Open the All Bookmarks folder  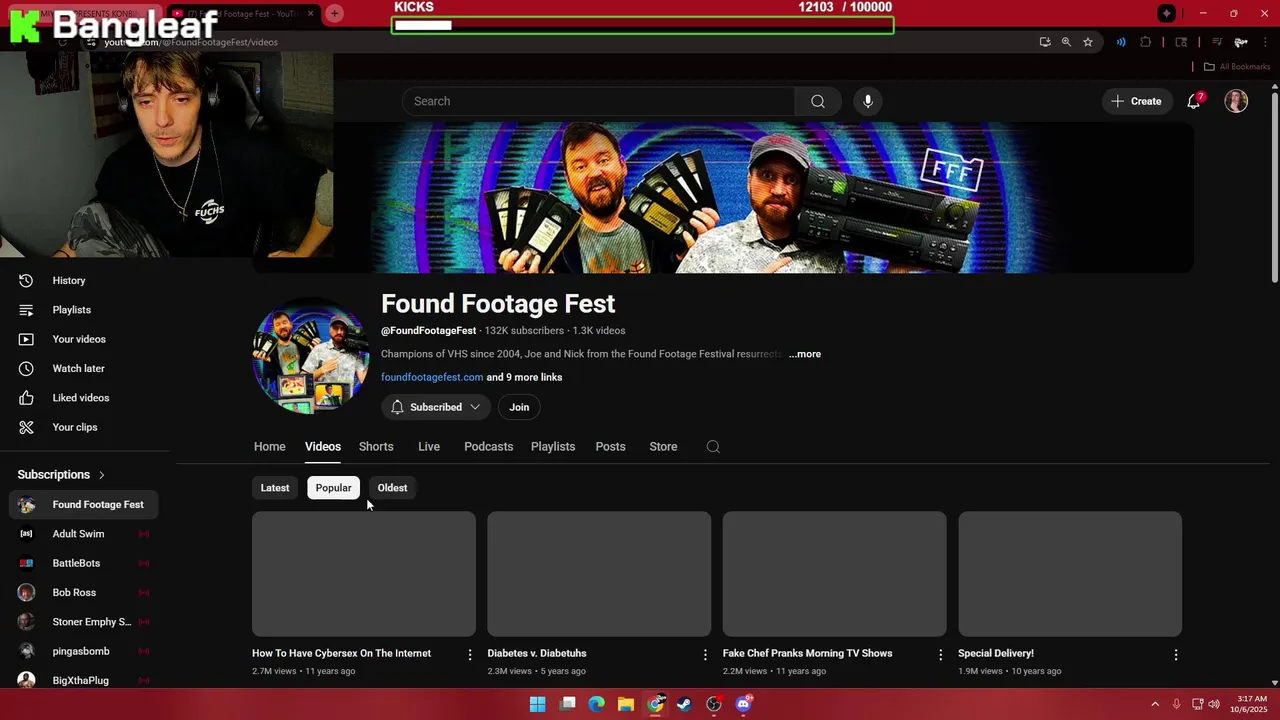(1237, 67)
